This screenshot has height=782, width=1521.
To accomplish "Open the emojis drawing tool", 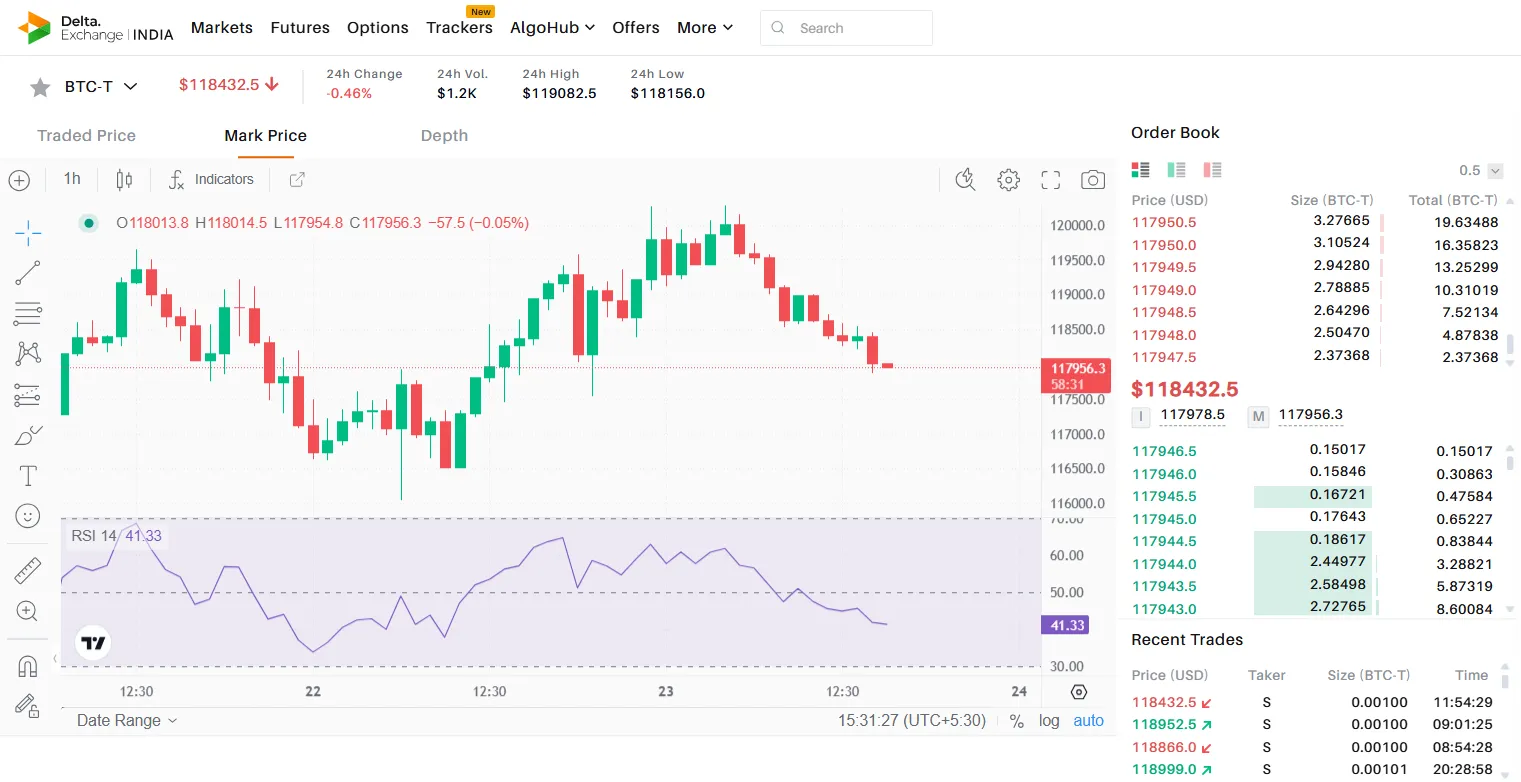I will [27, 515].
